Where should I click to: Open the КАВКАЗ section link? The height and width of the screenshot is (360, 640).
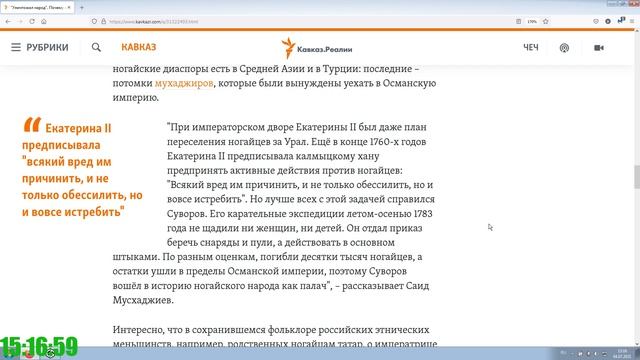(139, 47)
